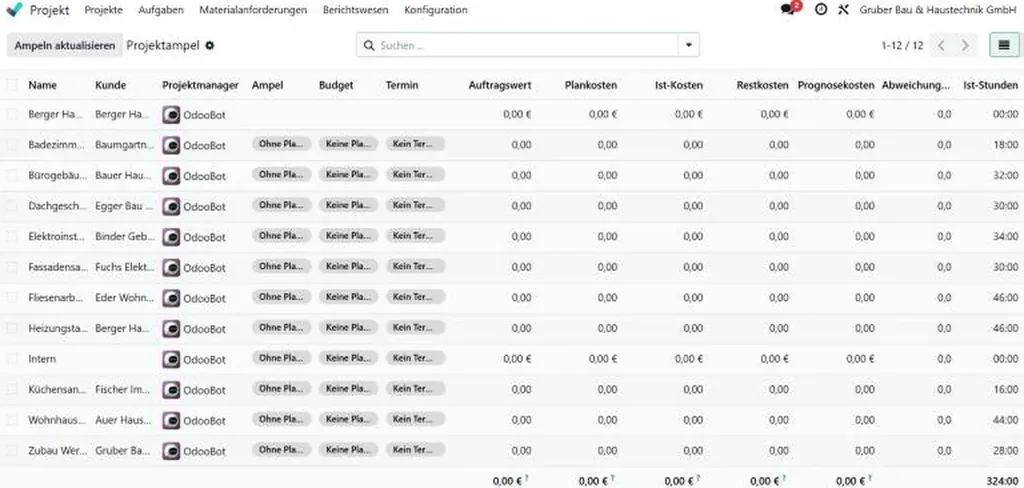Viewport: 1024px width, 488px height.
Task: Sort by the Name column header
Action: (x=42, y=85)
